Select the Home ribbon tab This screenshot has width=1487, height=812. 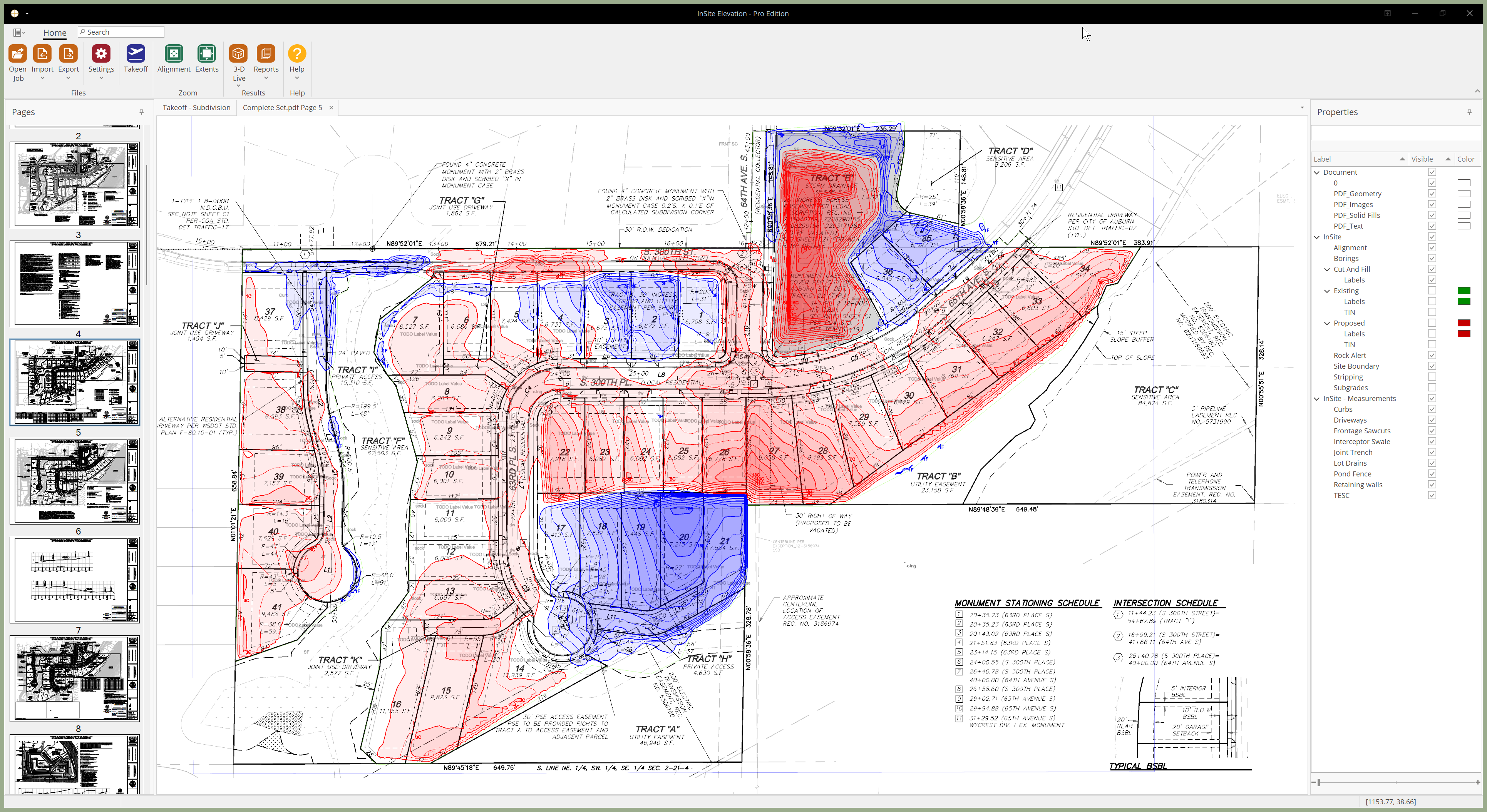[54, 33]
